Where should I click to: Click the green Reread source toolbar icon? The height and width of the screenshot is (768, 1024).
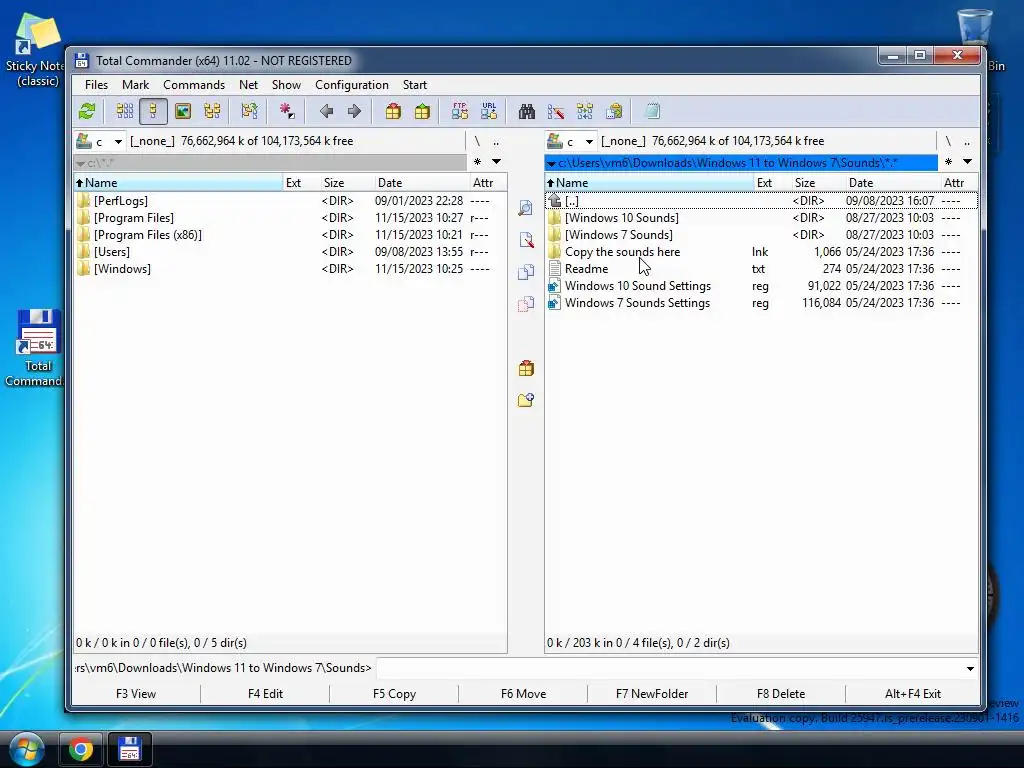point(87,111)
